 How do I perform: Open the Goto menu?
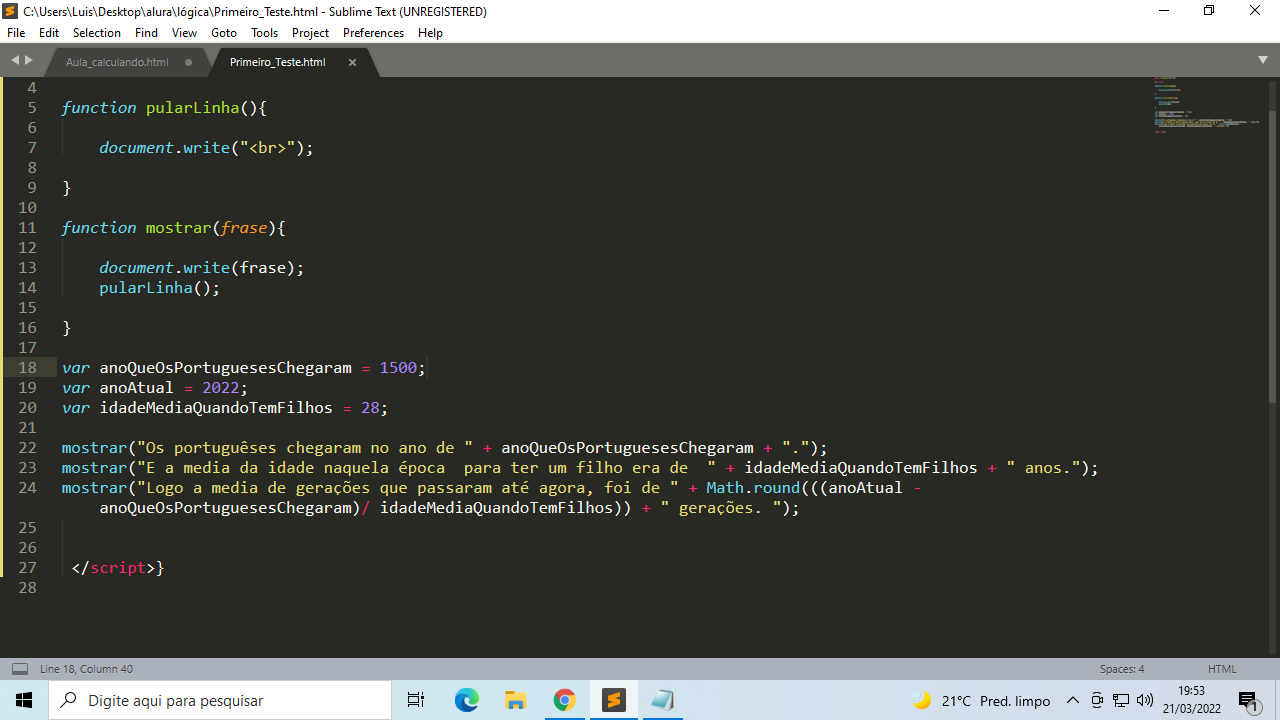point(224,32)
